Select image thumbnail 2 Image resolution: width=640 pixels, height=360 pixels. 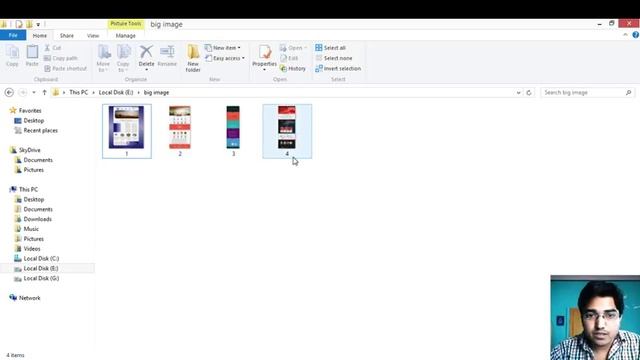tap(180, 131)
